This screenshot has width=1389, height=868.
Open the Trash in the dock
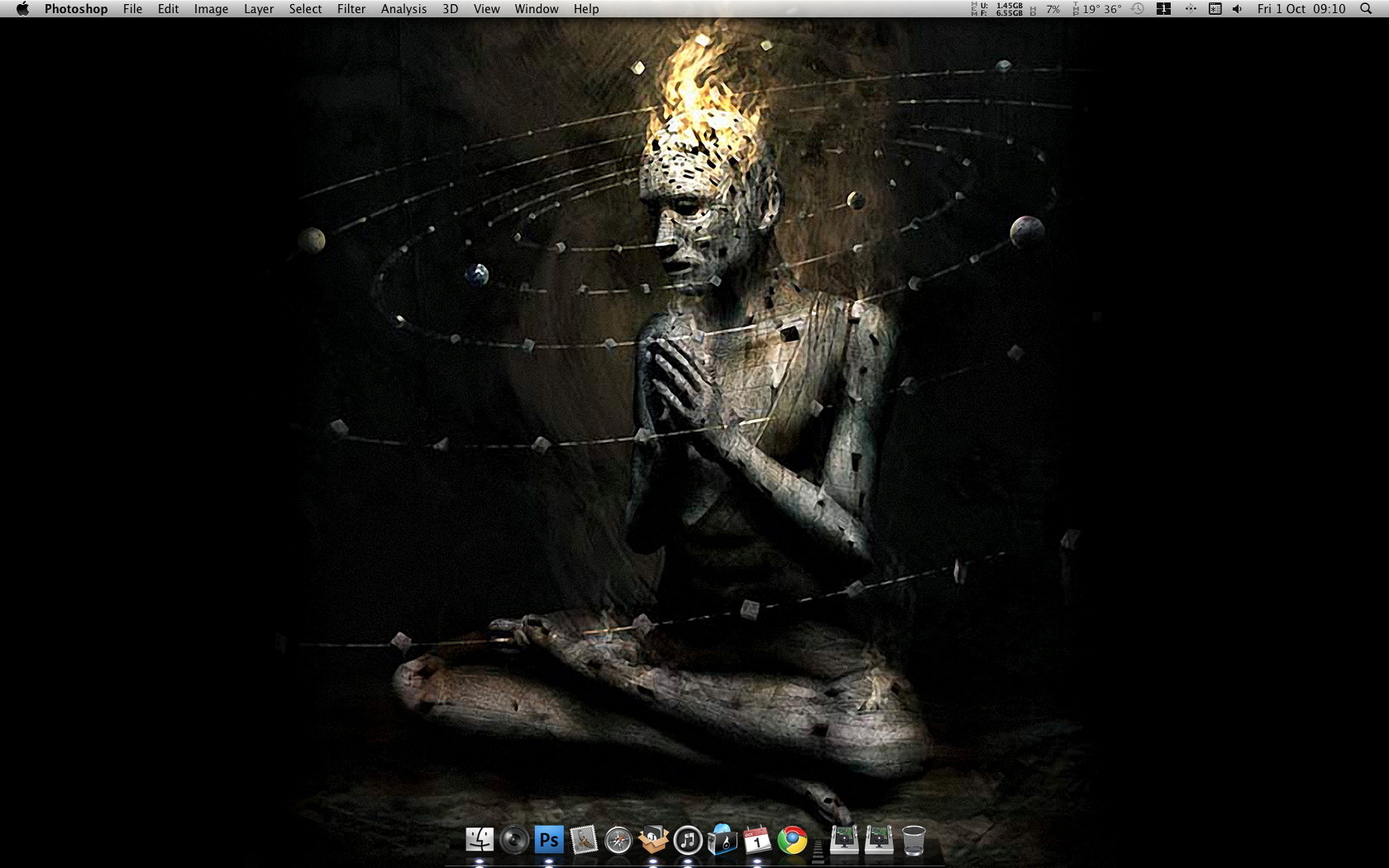tap(914, 840)
